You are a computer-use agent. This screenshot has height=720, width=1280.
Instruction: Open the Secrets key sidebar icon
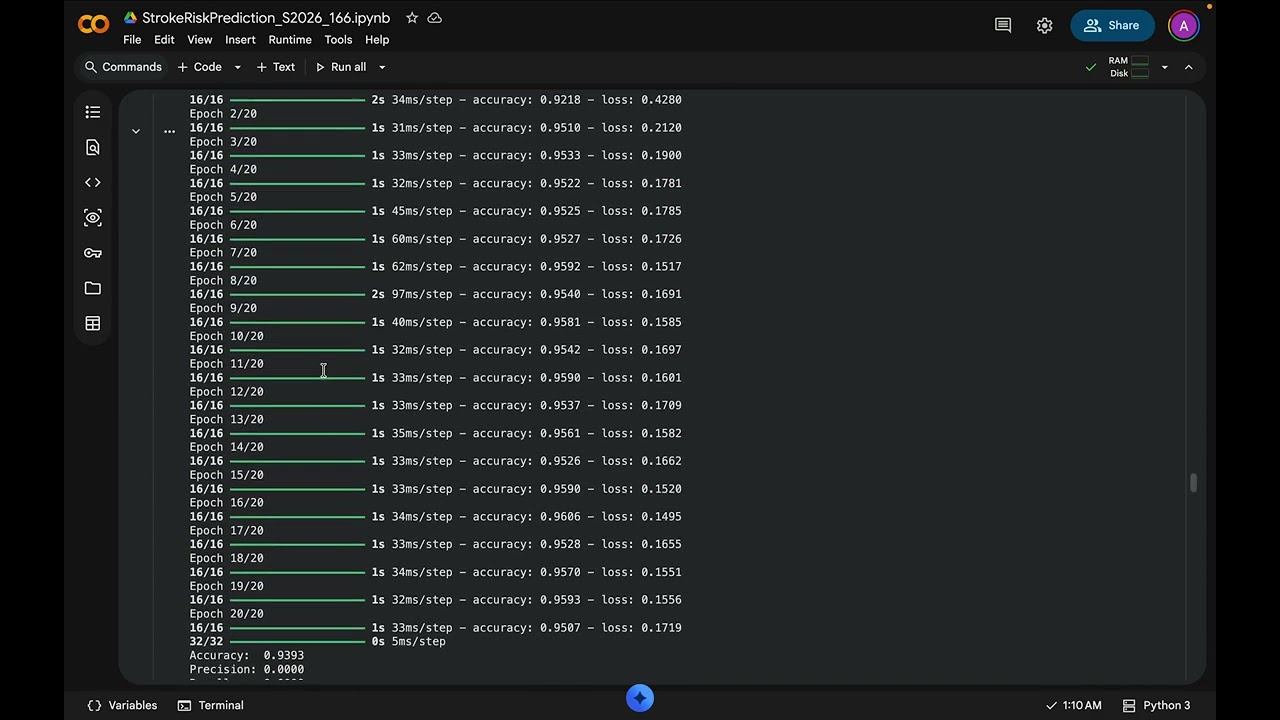tap(93, 253)
